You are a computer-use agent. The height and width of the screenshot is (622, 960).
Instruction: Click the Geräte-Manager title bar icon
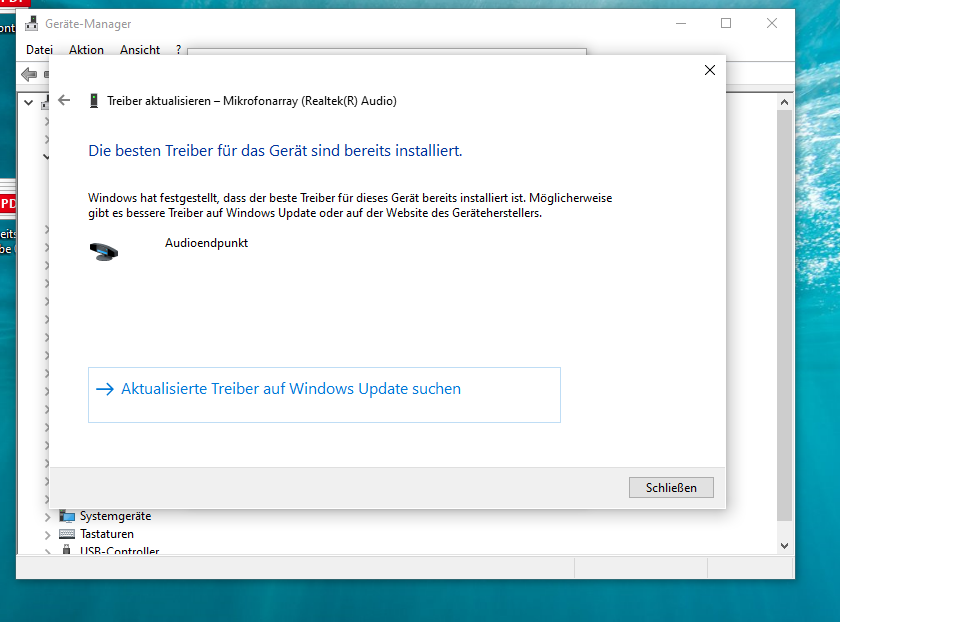31,24
